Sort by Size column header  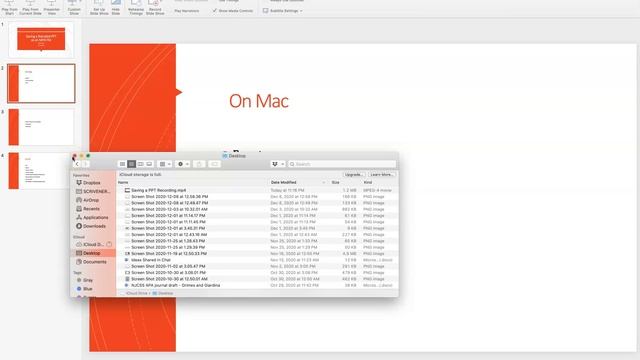[x=336, y=182]
